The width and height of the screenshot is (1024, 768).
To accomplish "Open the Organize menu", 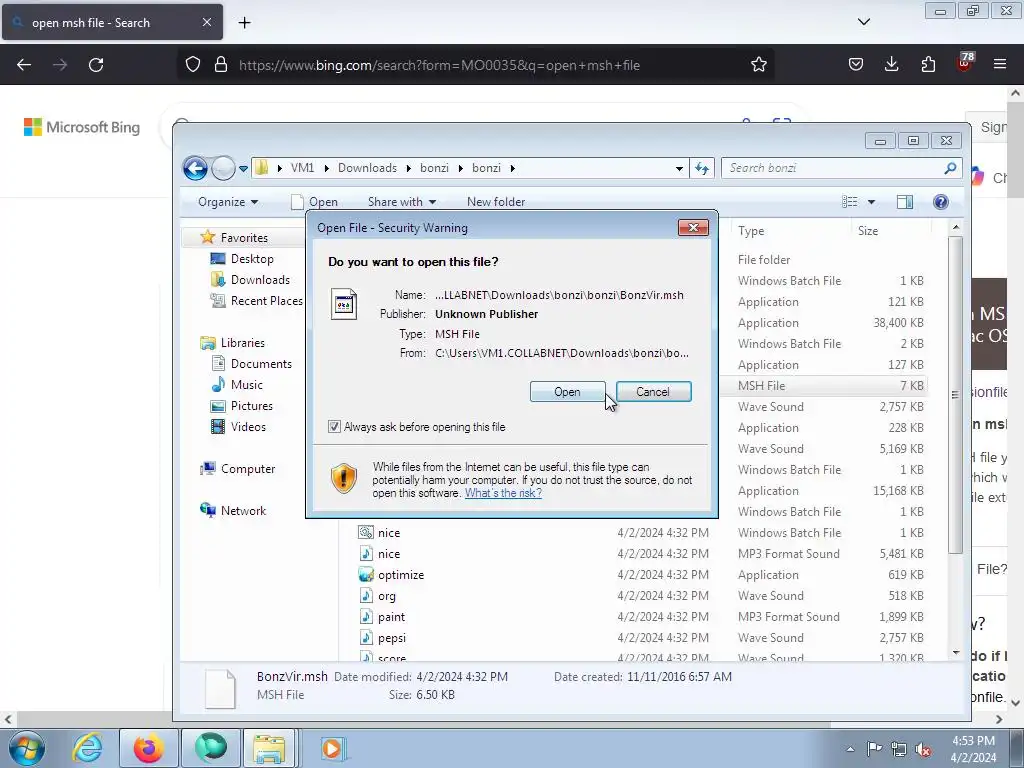I will tap(228, 202).
